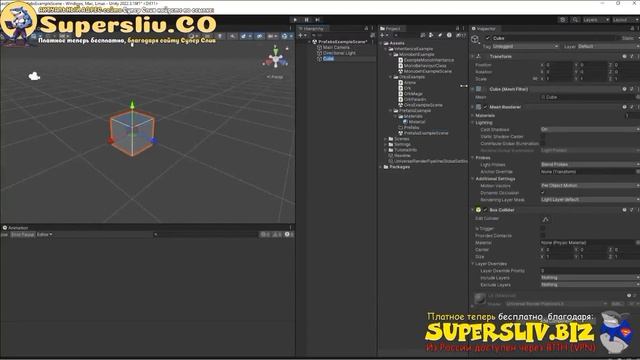Click the scene orientation gizmo
640x360 pixels.
(x=276, y=60)
